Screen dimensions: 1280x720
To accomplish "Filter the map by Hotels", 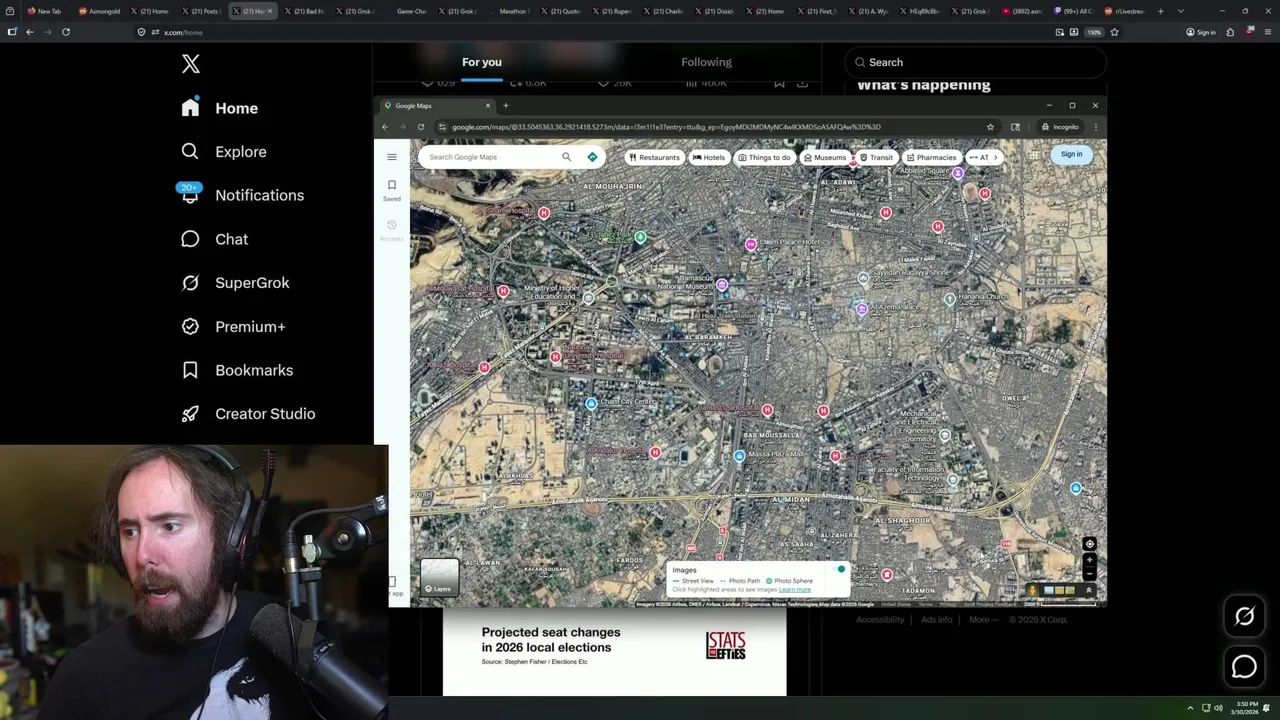I will point(709,157).
